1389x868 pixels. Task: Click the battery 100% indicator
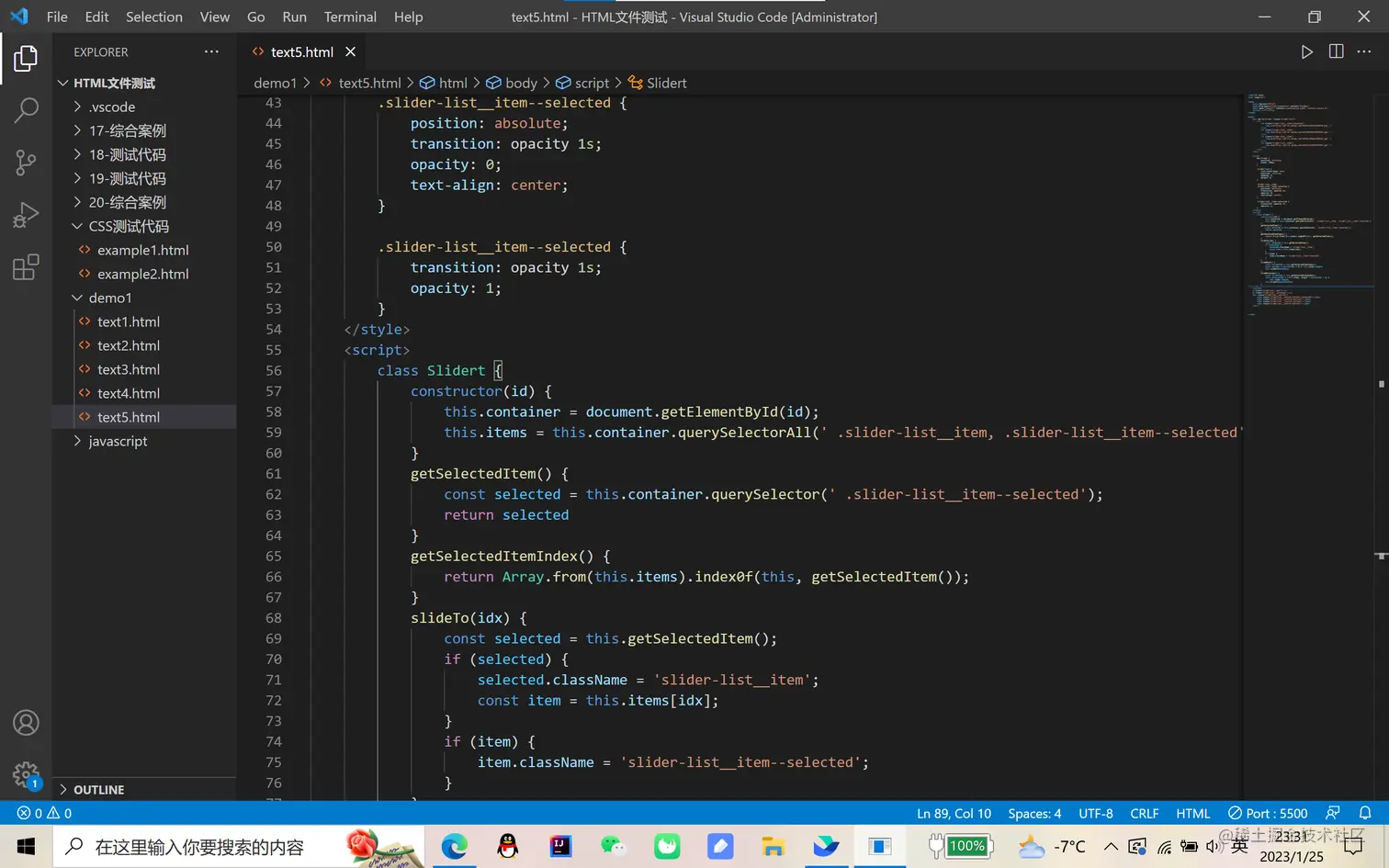tap(959, 847)
